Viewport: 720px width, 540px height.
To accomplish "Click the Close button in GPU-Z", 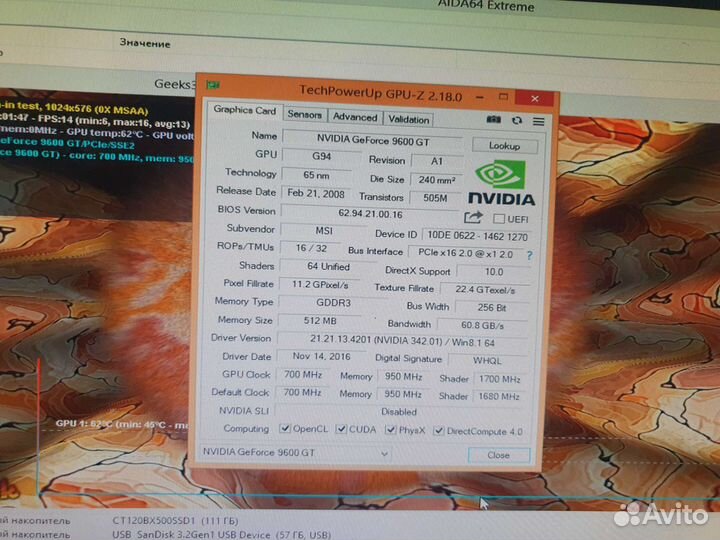I will click(x=499, y=455).
